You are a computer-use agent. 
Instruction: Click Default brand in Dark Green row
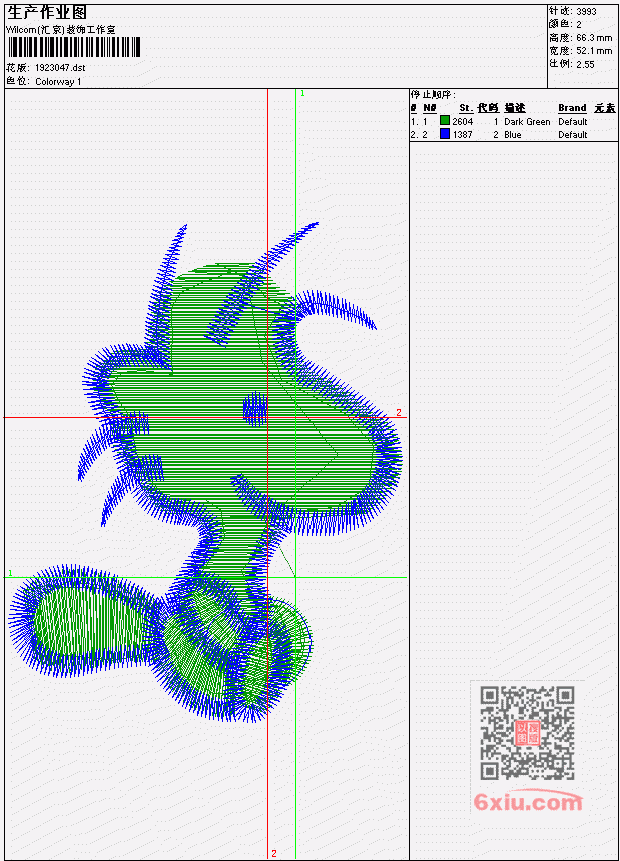572,121
